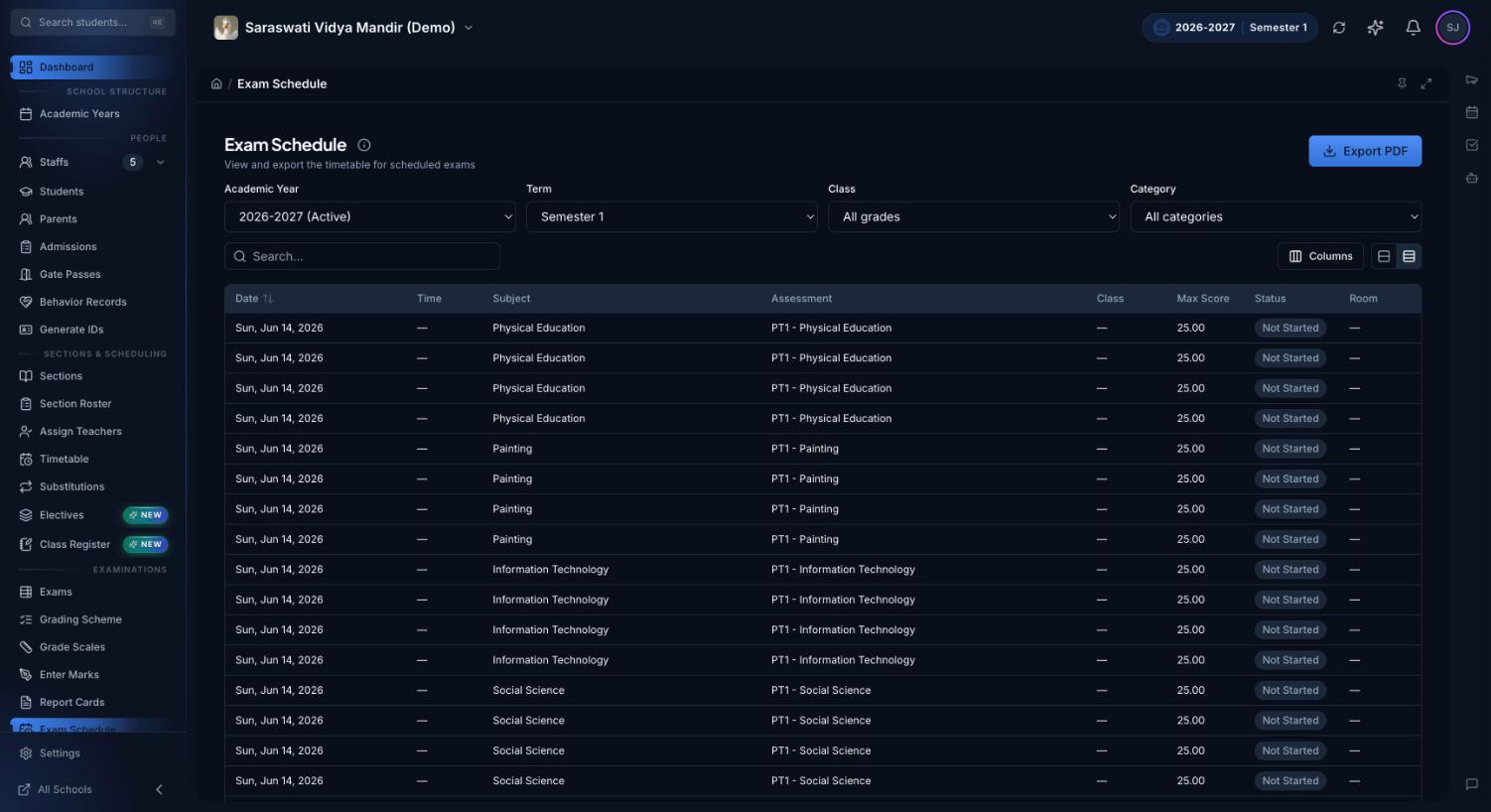The image size is (1491, 812).
Task: Open the SJ user avatar menu
Action: 1452,28
